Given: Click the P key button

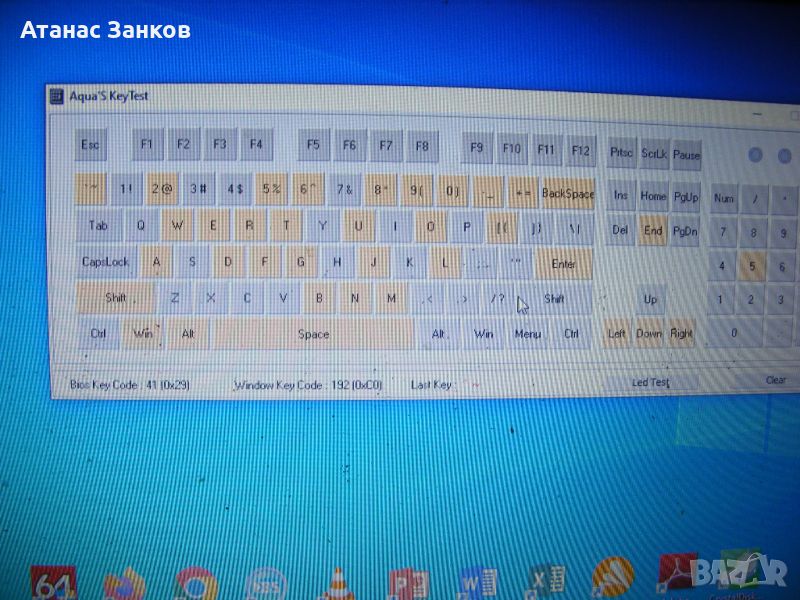Looking at the screenshot, I should pos(466,227).
